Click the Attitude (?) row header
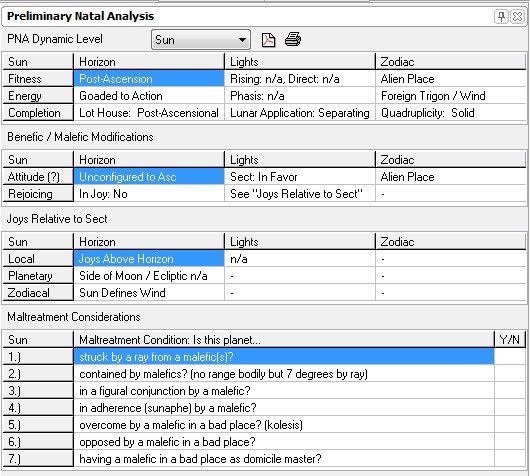 click(38, 177)
